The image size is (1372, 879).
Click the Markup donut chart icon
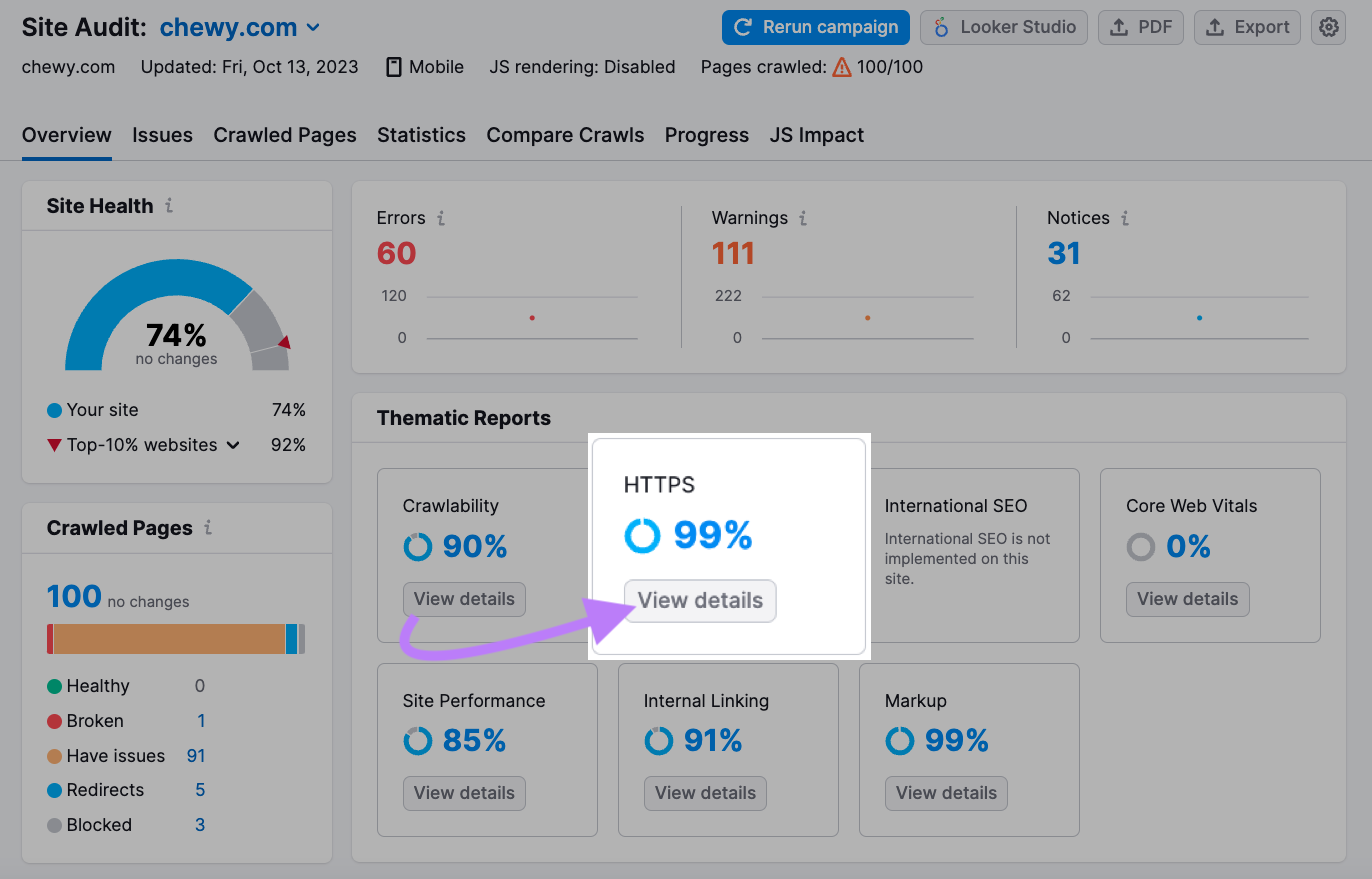(900, 741)
